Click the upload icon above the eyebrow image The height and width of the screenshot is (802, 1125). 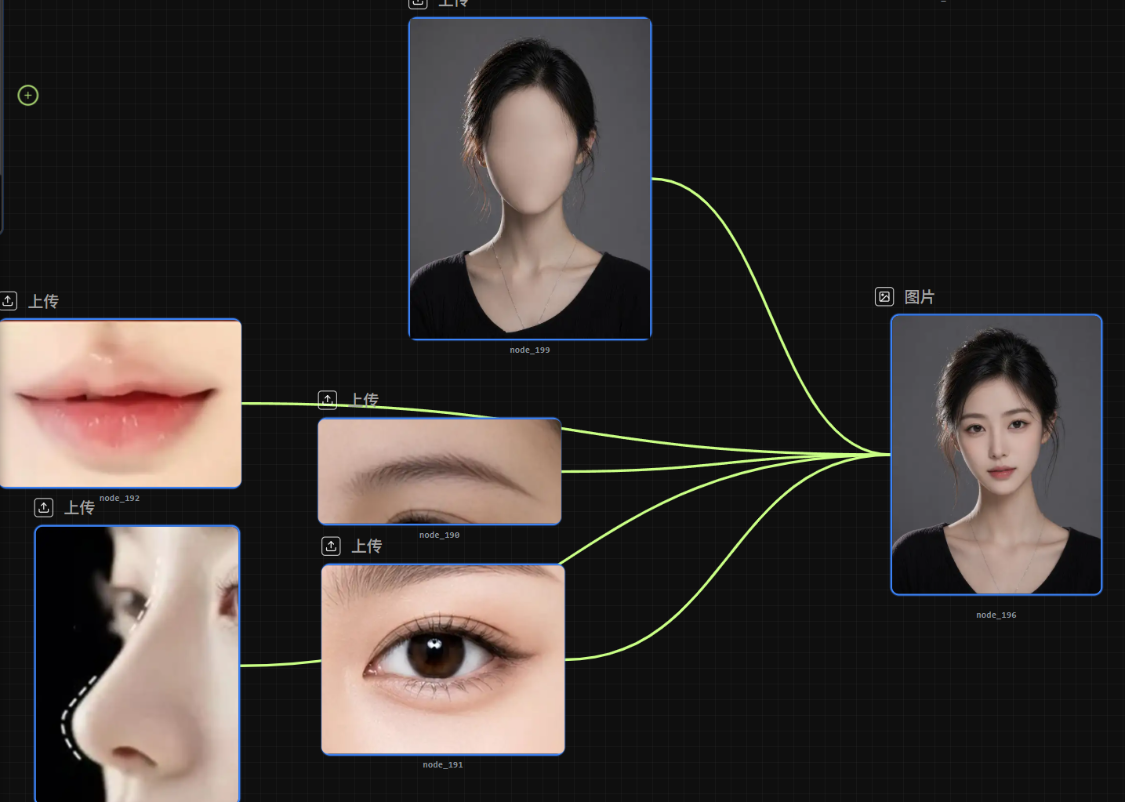pyautogui.click(x=327, y=400)
